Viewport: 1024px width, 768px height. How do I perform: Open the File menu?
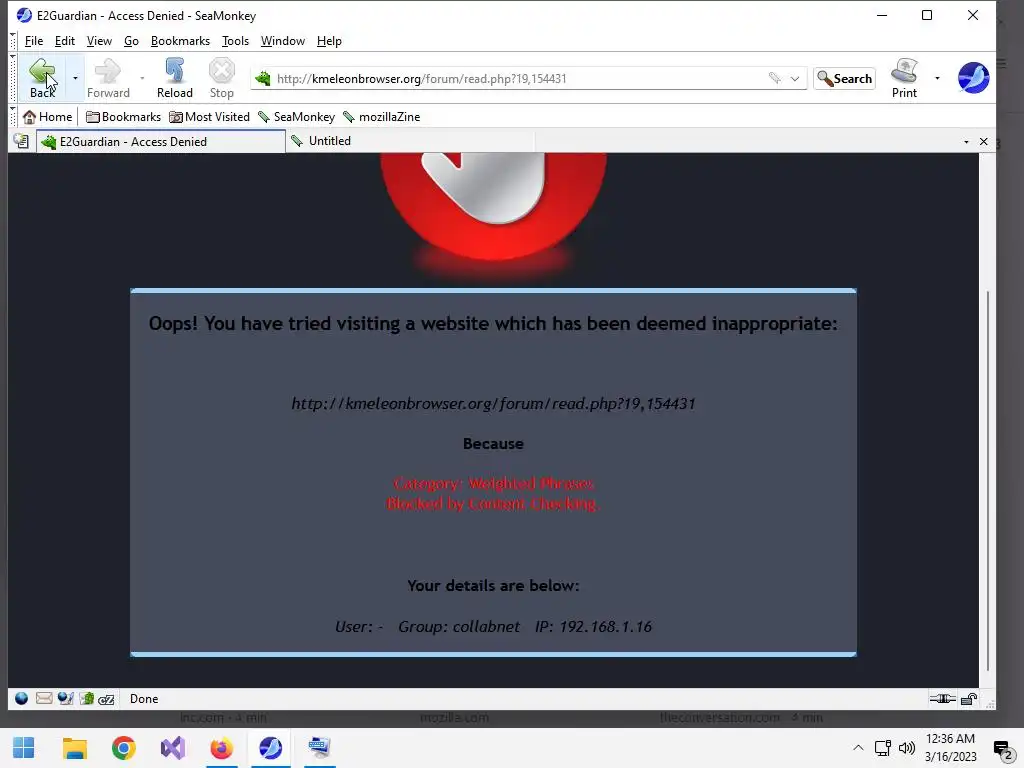(33, 40)
